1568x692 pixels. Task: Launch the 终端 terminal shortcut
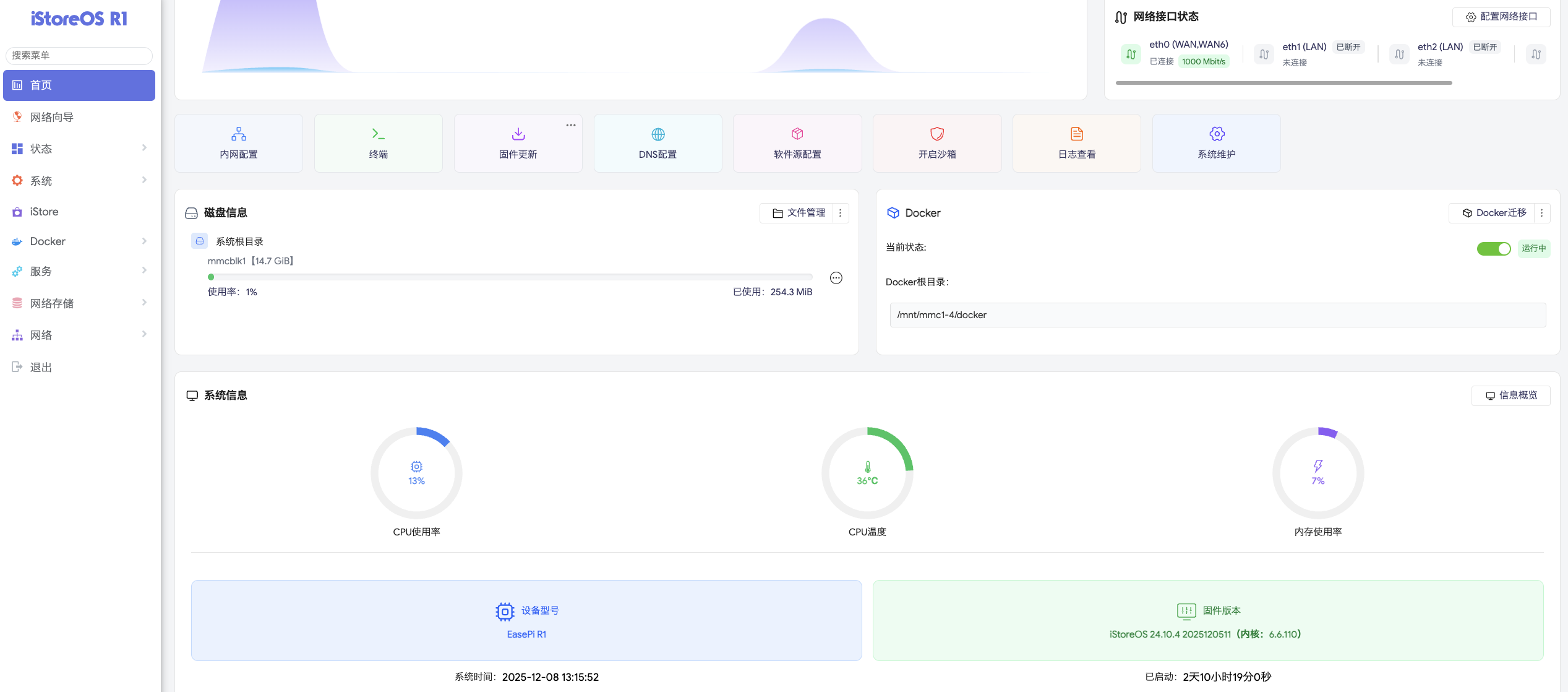pos(378,134)
